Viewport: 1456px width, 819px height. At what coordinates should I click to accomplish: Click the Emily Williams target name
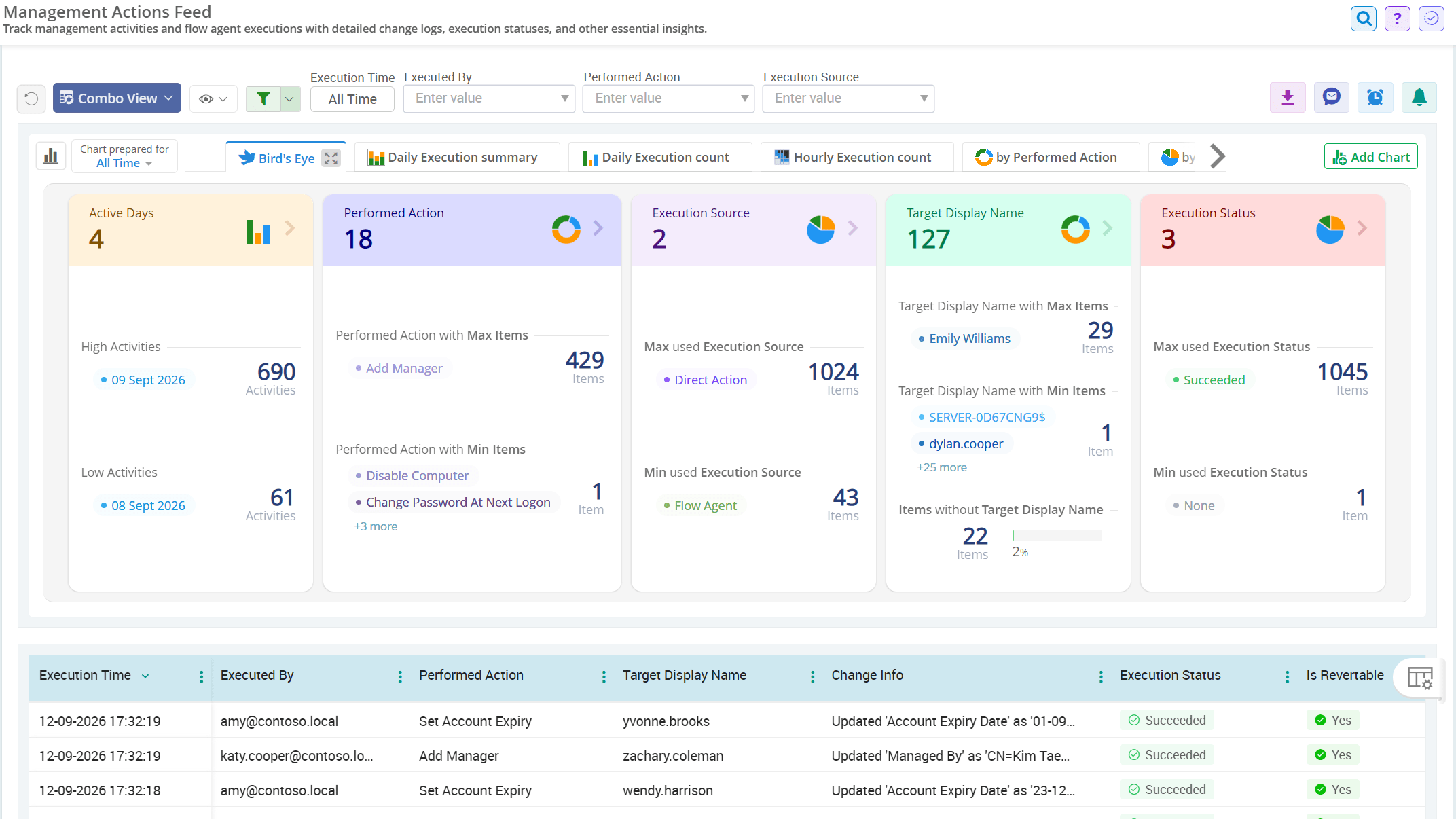point(969,338)
